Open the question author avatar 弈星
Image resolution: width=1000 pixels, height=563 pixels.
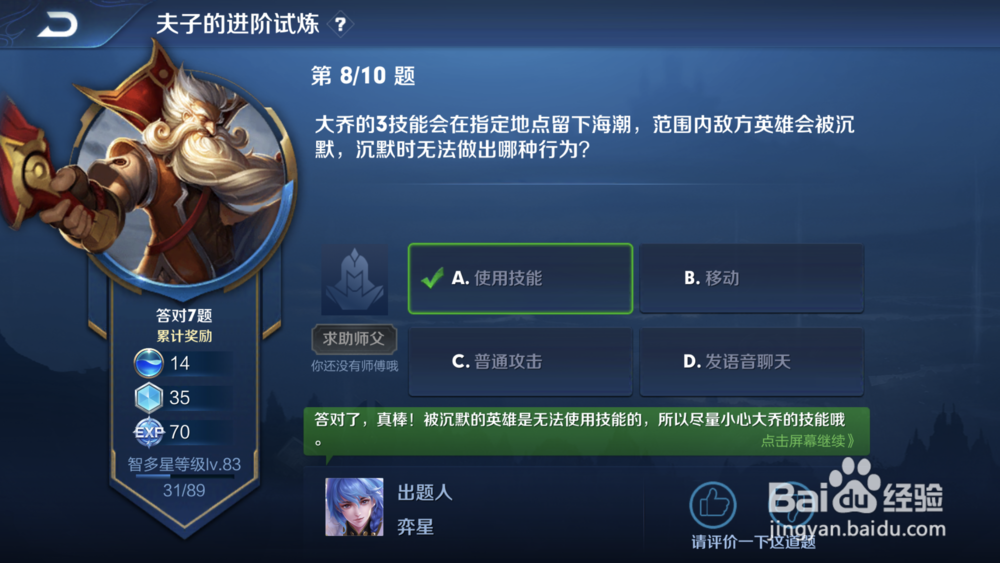pyautogui.click(x=355, y=507)
